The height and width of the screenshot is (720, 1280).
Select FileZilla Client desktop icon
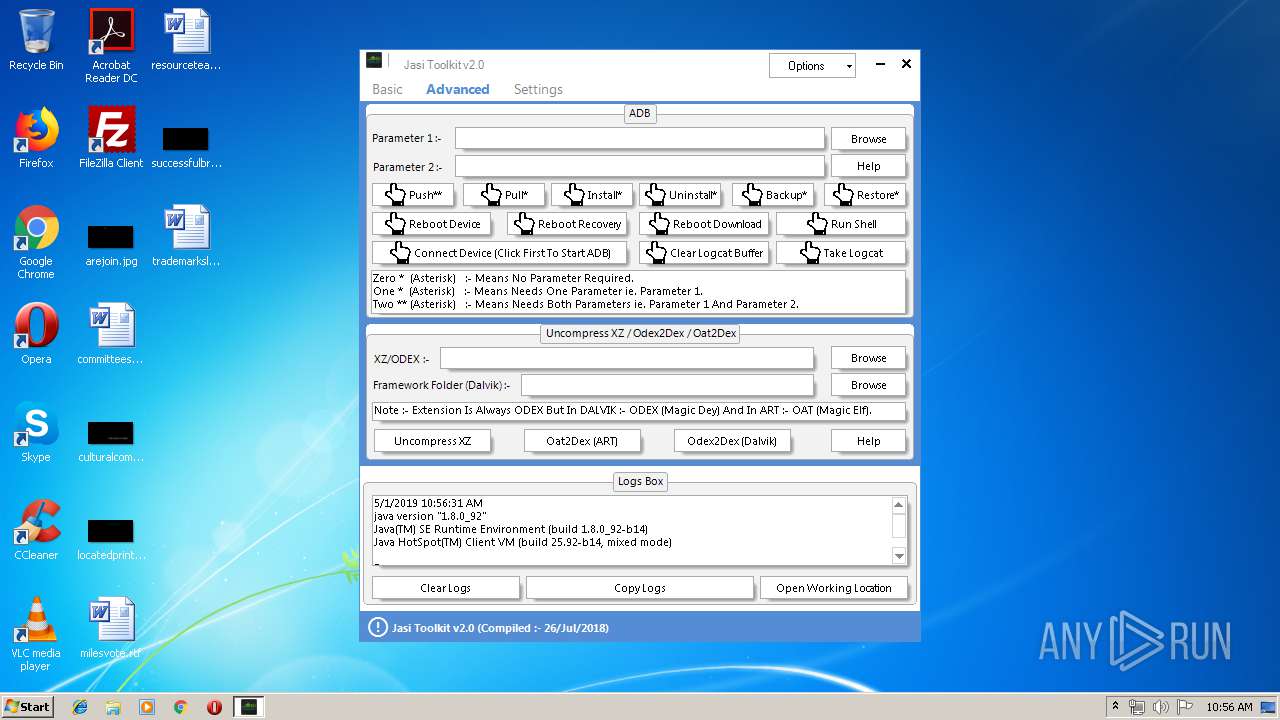tap(111, 138)
